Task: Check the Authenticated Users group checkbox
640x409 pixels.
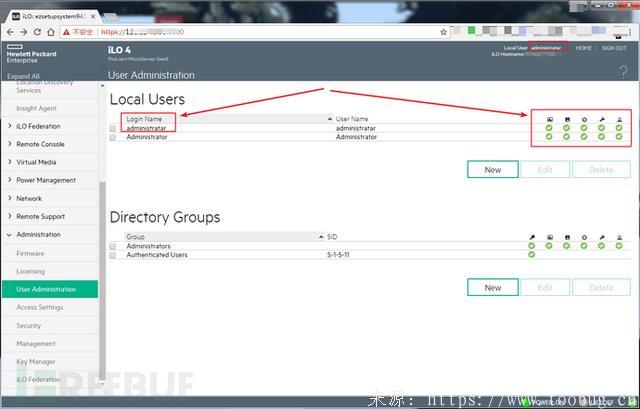Action: click(113, 255)
